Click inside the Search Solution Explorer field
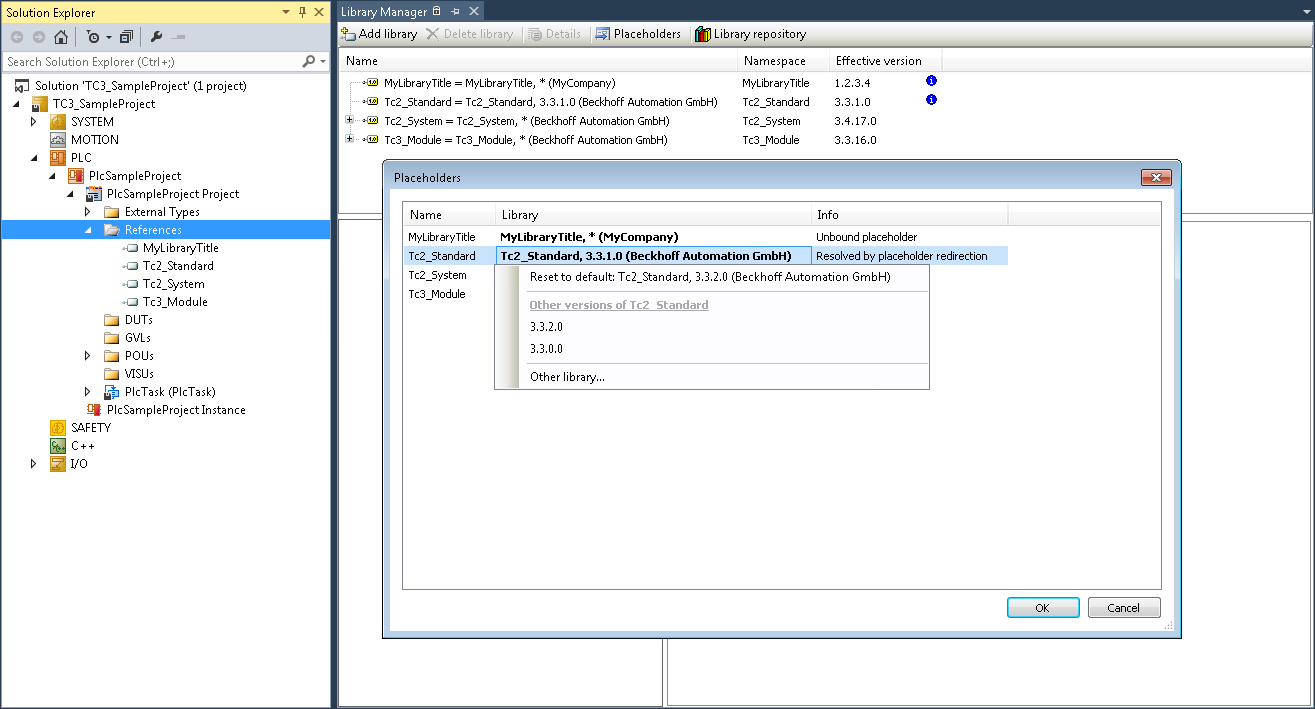 (x=150, y=60)
